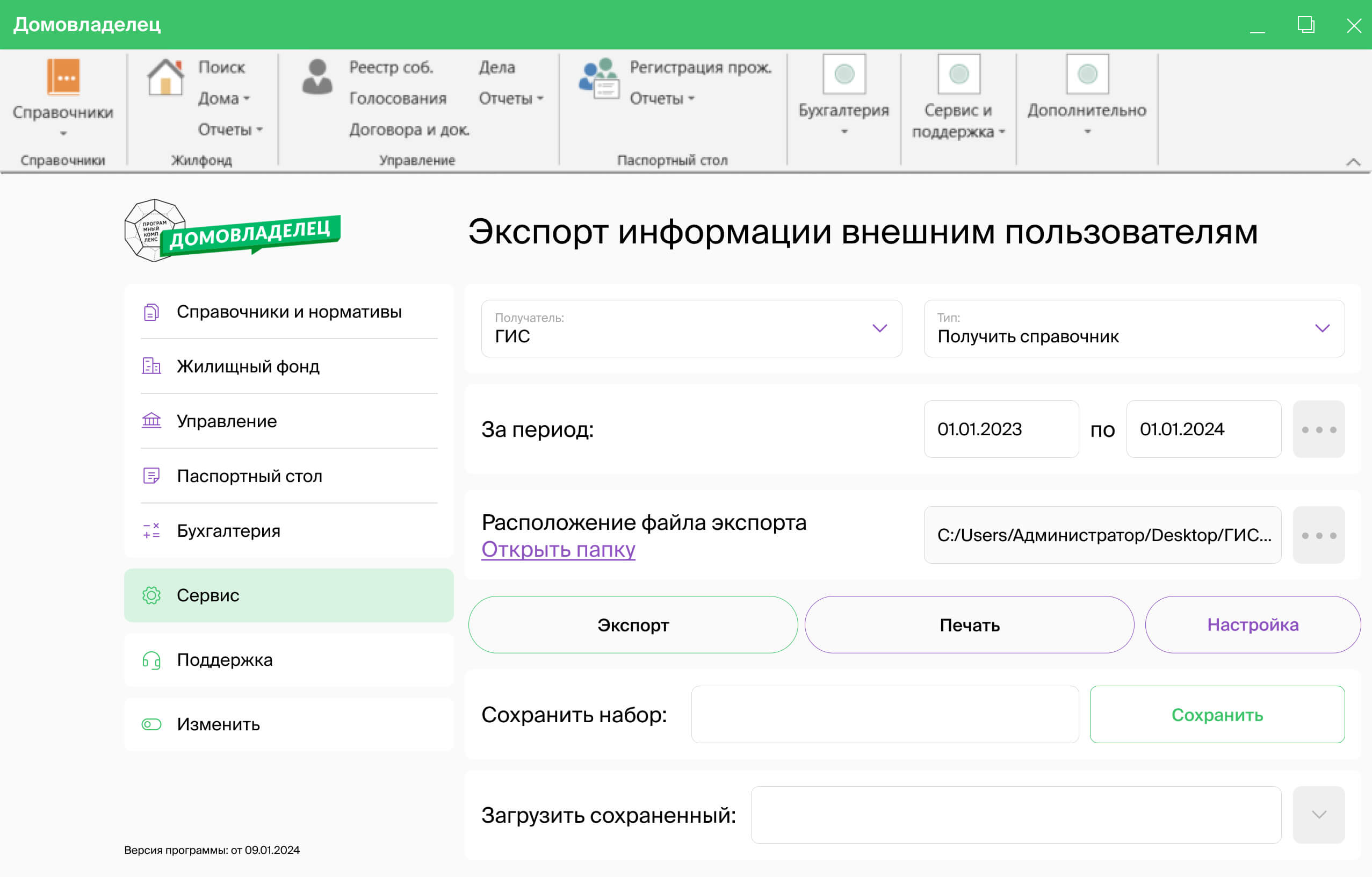Open Поддержка section in sidebar
Viewport: 1372px width, 877px height.
225,660
